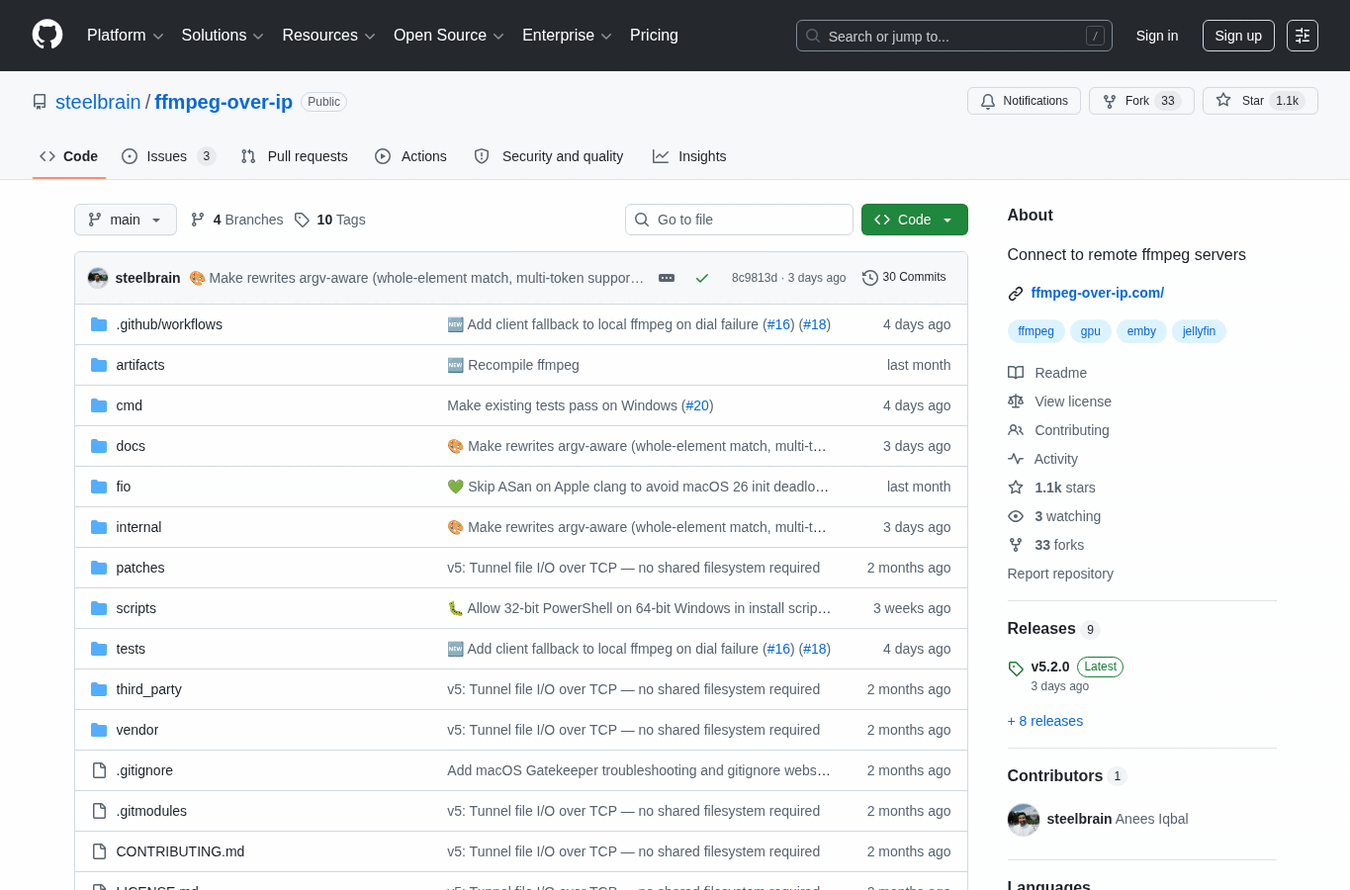Star the ffmpeg-over-ip repository
Viewport: 1350px width, 890px height.
point(1260,101)
